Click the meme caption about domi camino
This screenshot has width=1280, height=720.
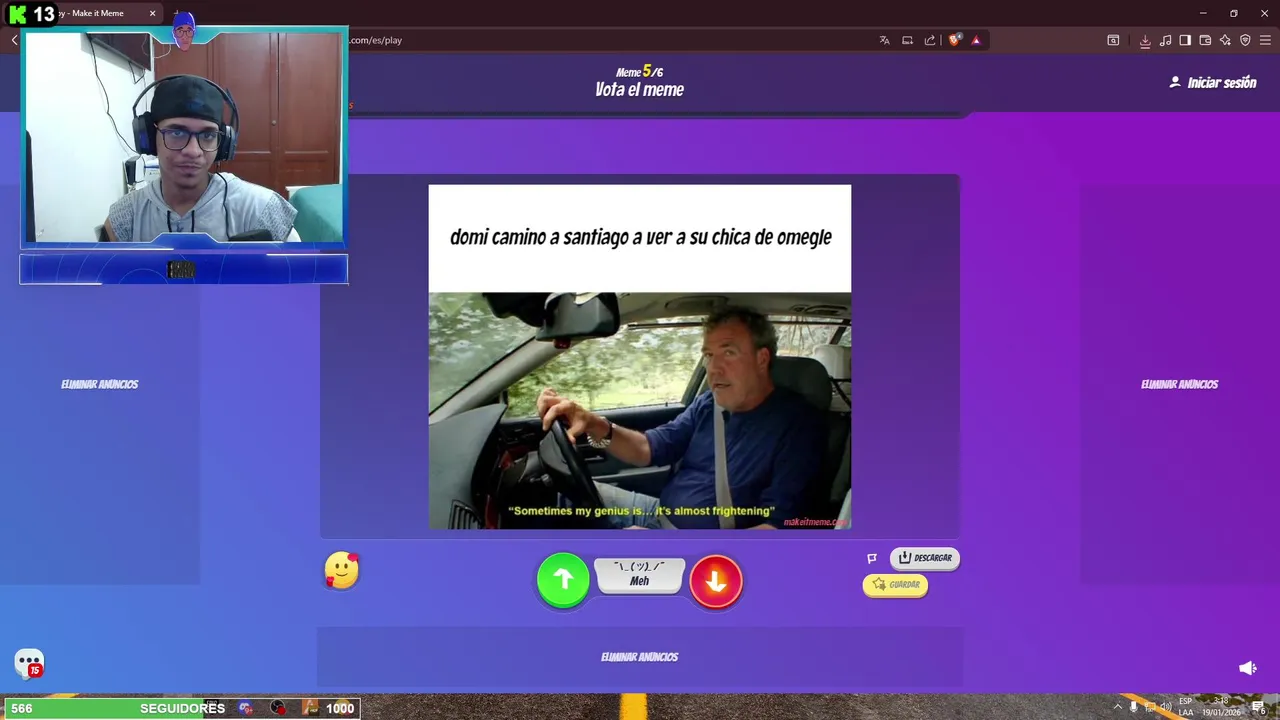pyautogui.click(x=641, y=237)
